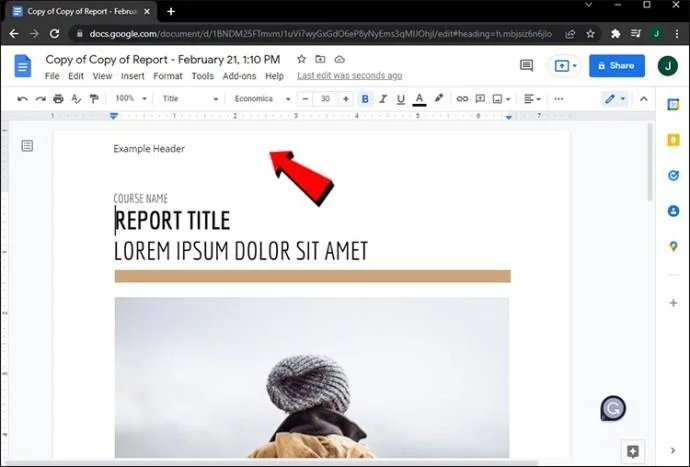
Task: Open the text alignment dropdown
Action: point(532,99)
